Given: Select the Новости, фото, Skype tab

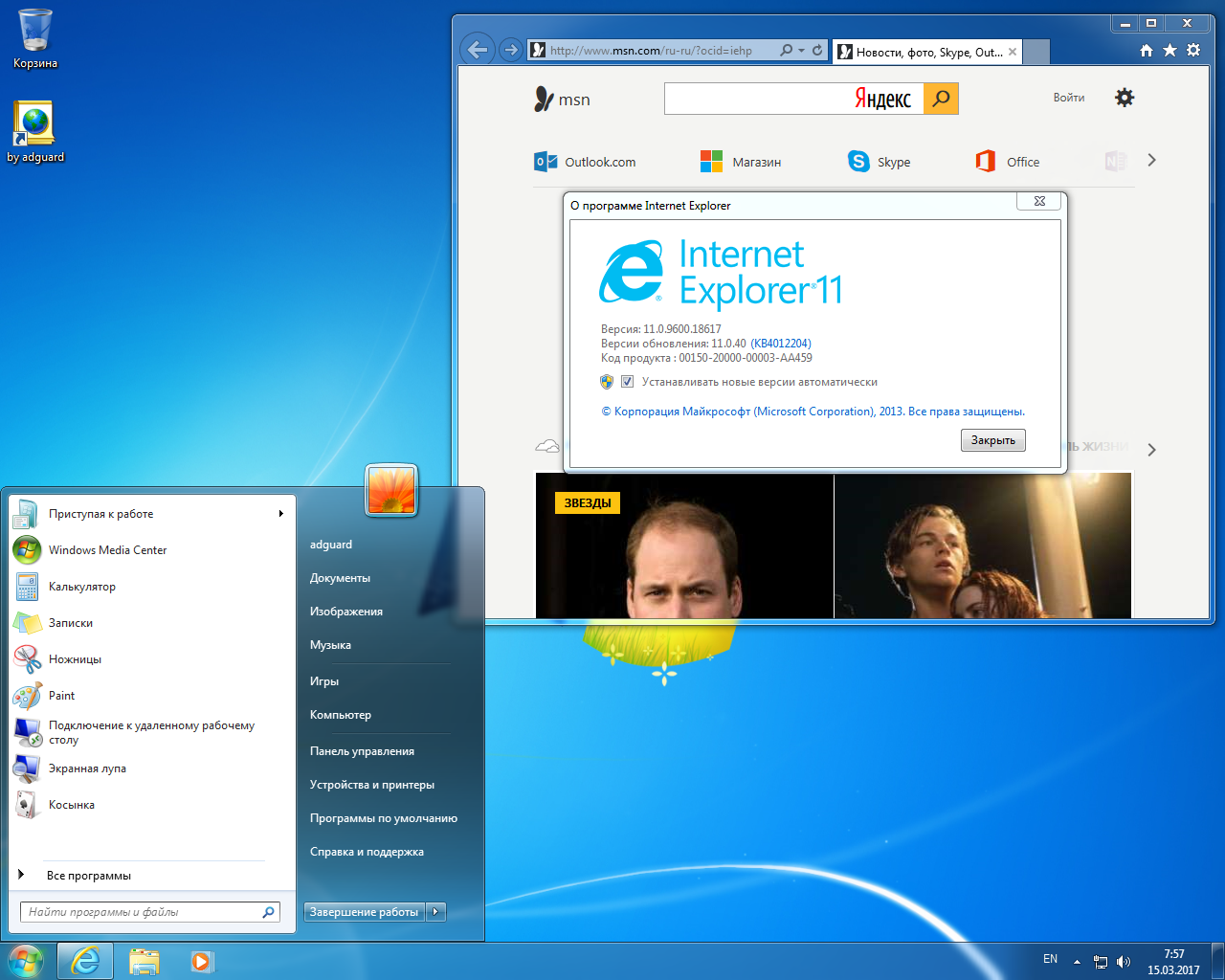Looking at the screenshot, I should coord(927,52).
